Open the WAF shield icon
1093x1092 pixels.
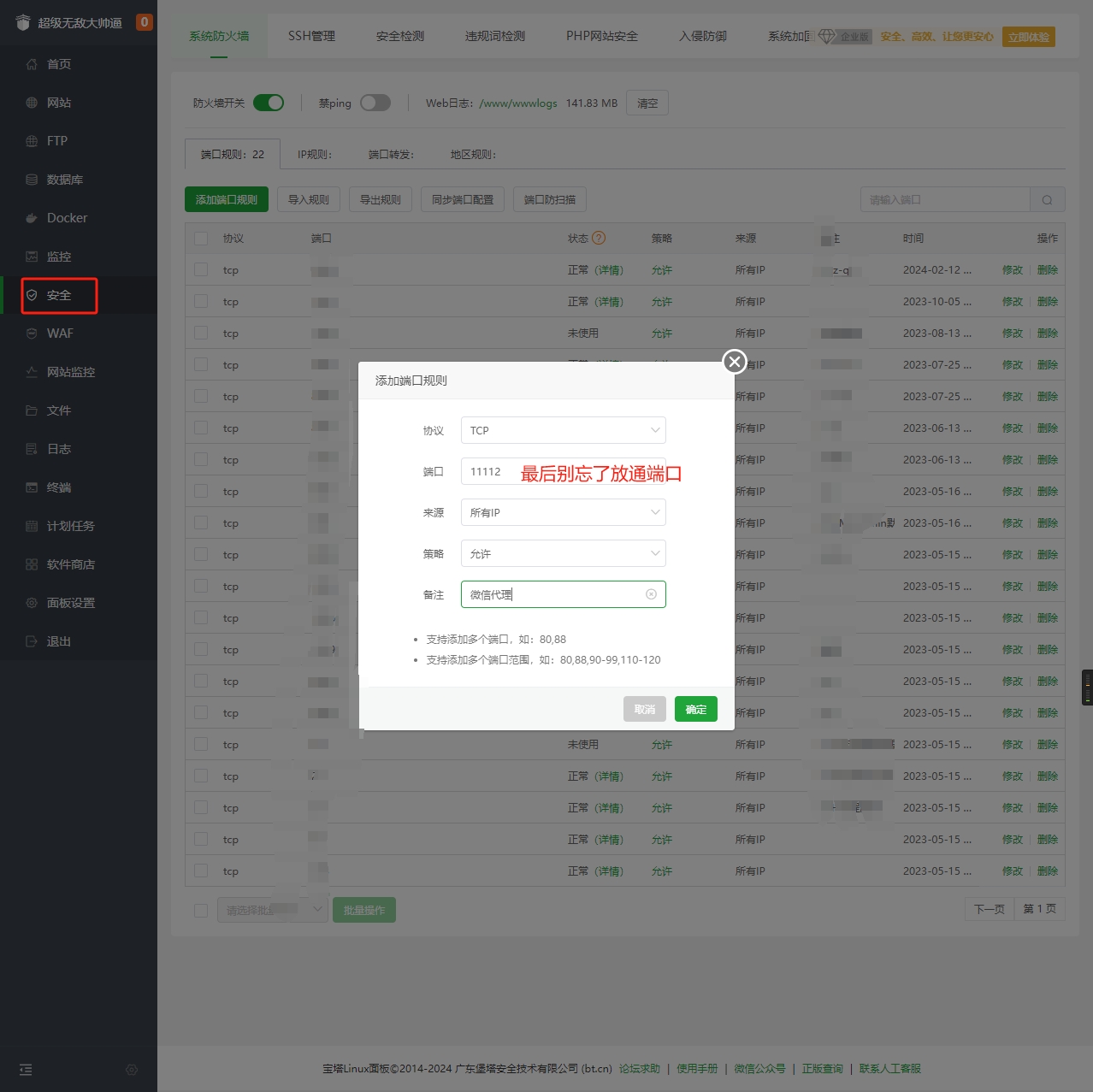(x=32, y=334)
